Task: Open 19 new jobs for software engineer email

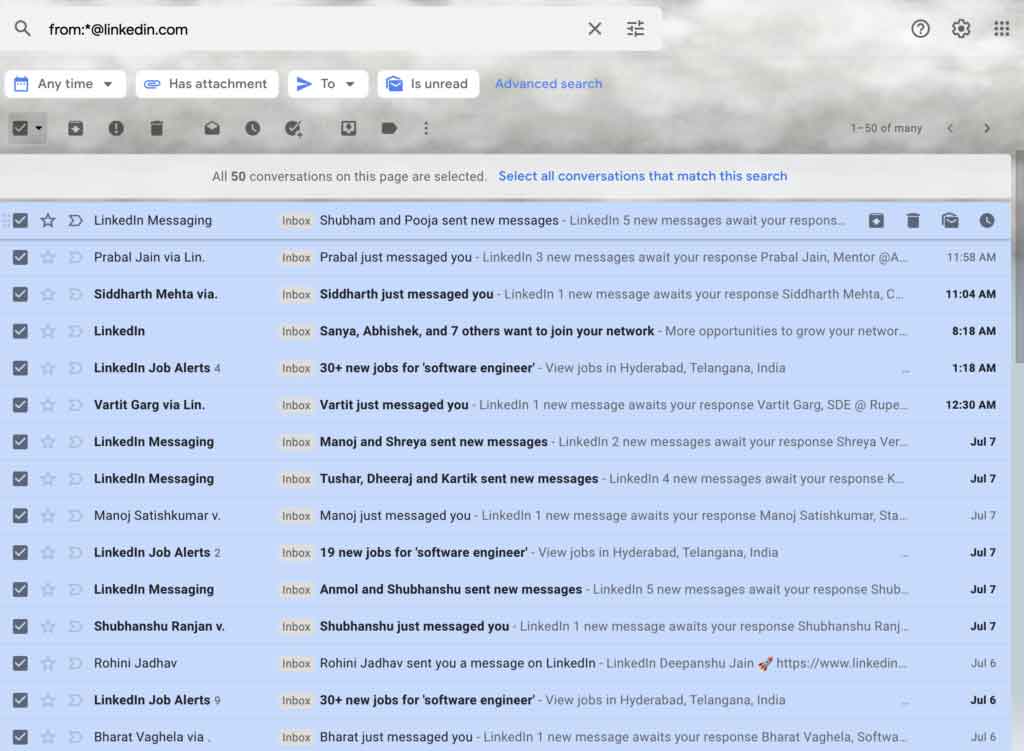Action: point(505,552)
